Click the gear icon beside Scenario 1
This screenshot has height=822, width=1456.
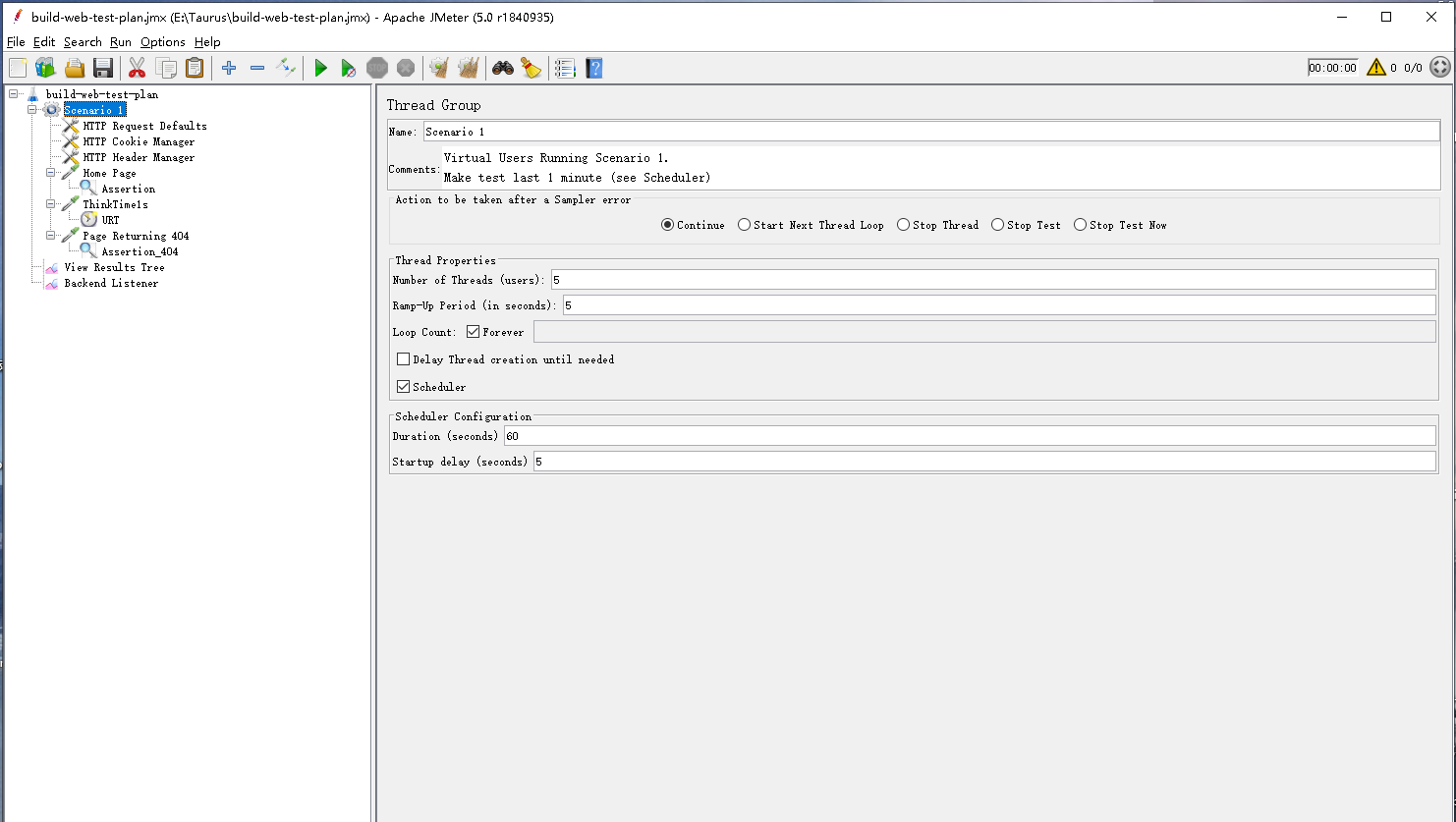click(51, 110)
